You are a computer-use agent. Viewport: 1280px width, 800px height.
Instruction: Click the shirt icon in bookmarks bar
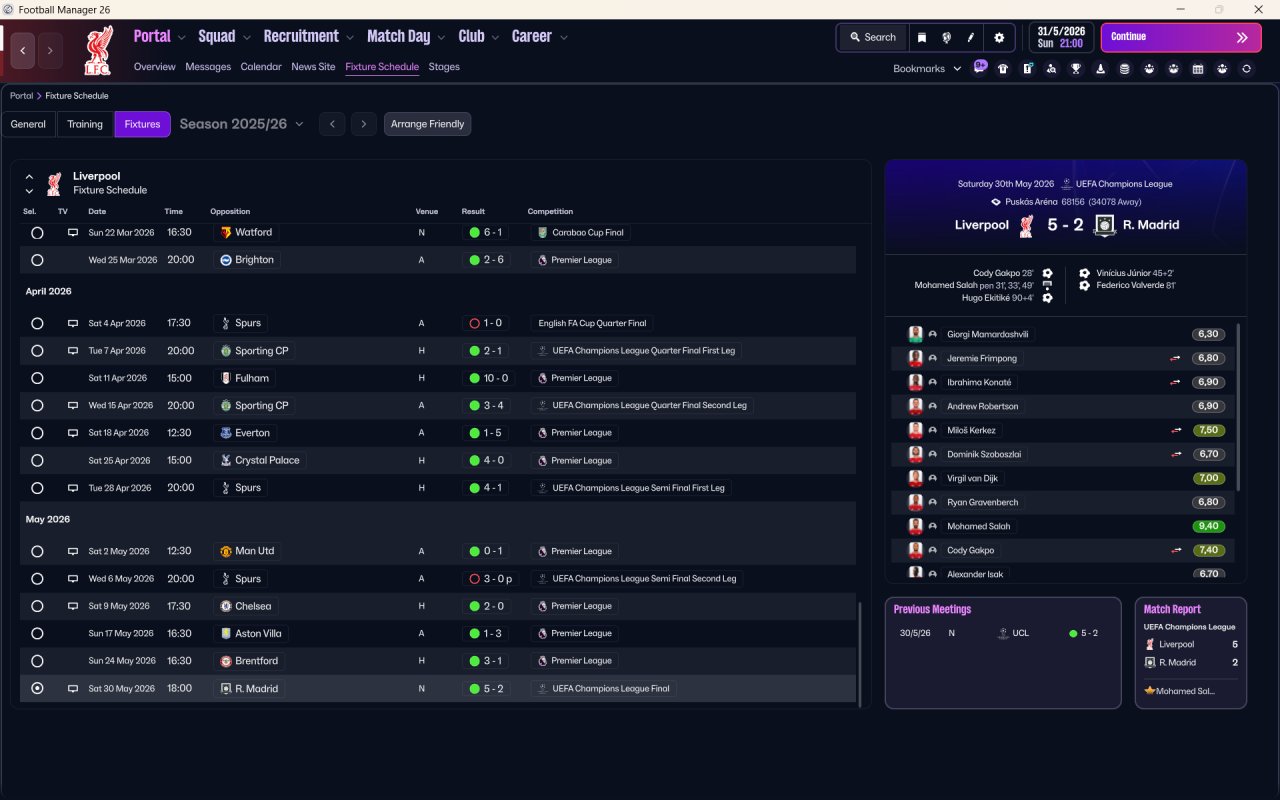click(x=1003, y=69)
